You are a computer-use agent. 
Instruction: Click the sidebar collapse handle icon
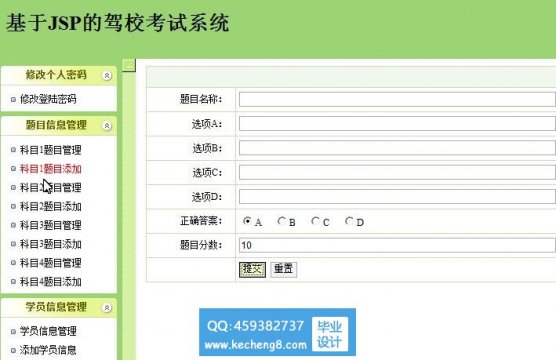coord(129,65)
